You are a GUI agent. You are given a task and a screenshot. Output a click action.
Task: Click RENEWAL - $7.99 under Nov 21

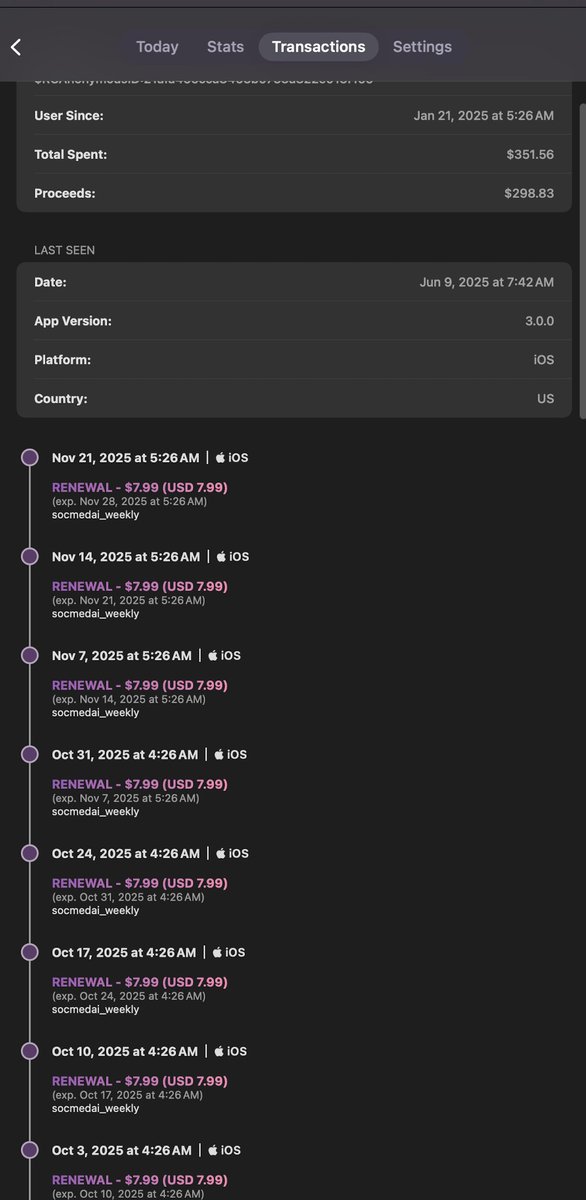click(x=140, y=487)
